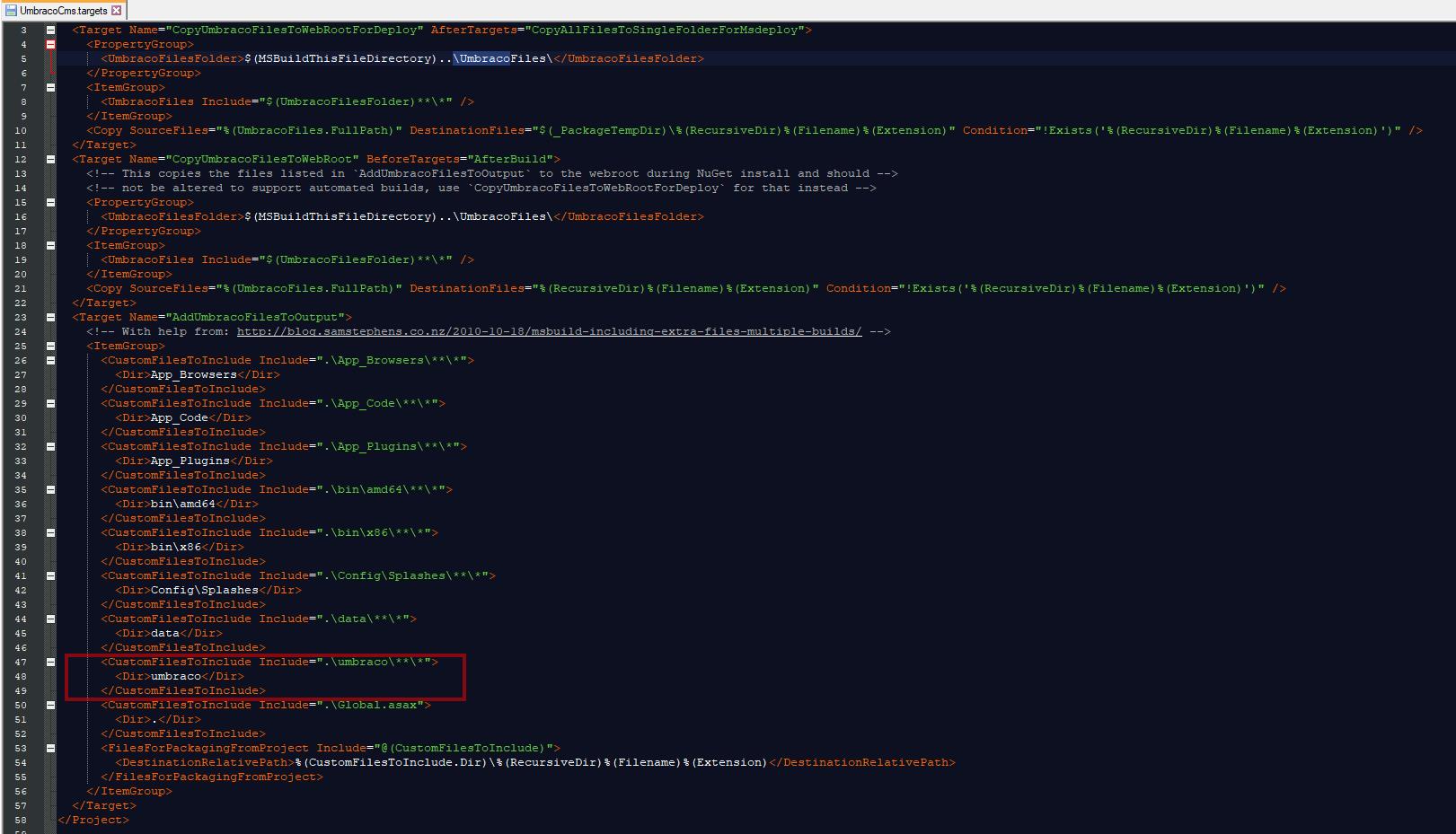This screenshot has width=1456, height=834.
Task: Click the Name value "CopyUmbracoFilesToWebRootForDeploy"
Action: point(295,30)
